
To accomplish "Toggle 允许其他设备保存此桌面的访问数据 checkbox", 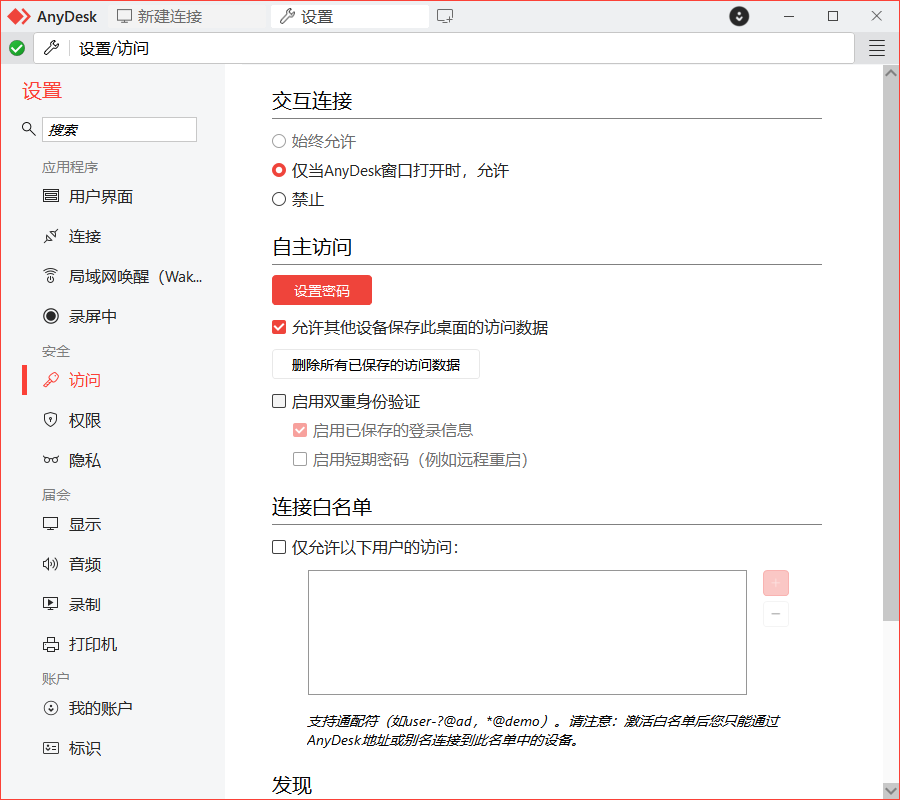I will (x=278, y=327).
